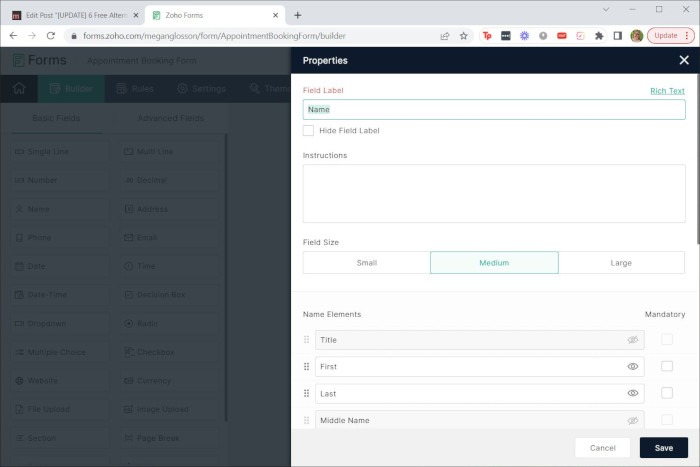
Task: Select the Decision Box field type
Action: click(x=168, y=295)
